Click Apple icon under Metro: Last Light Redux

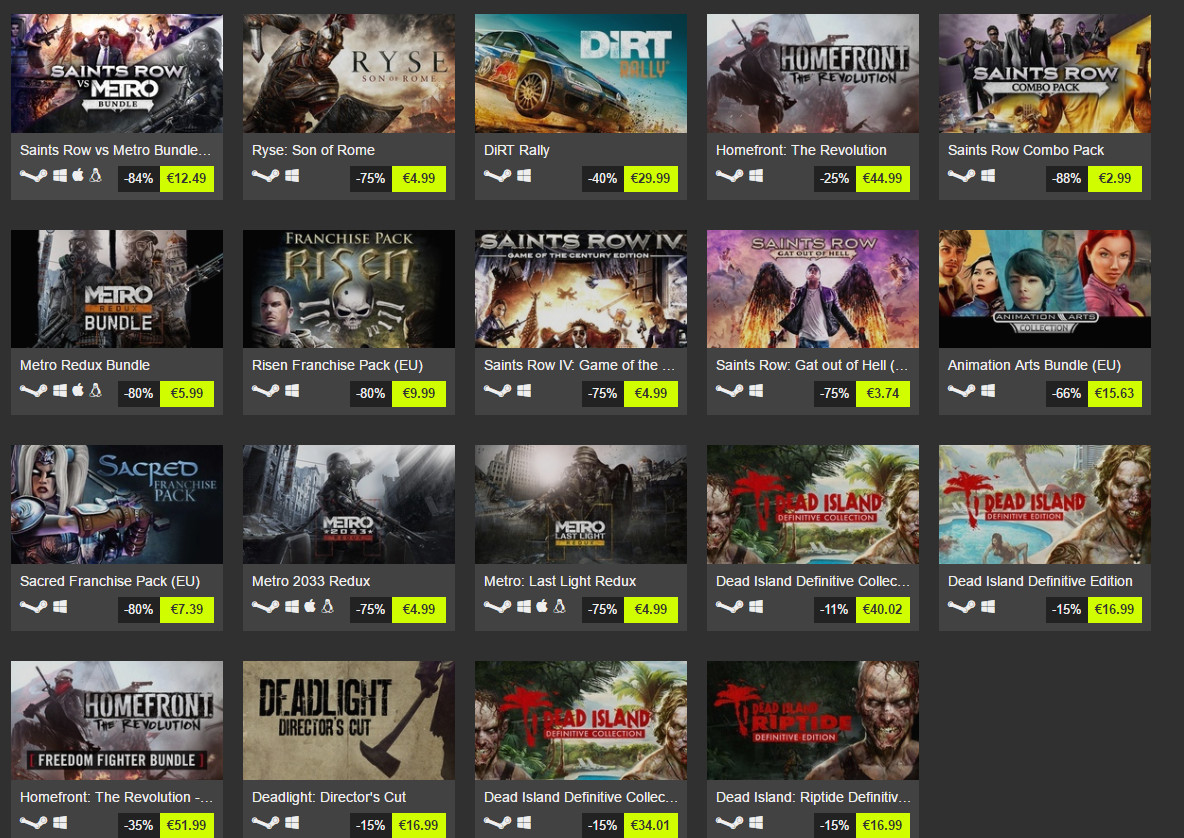(541, 606)
